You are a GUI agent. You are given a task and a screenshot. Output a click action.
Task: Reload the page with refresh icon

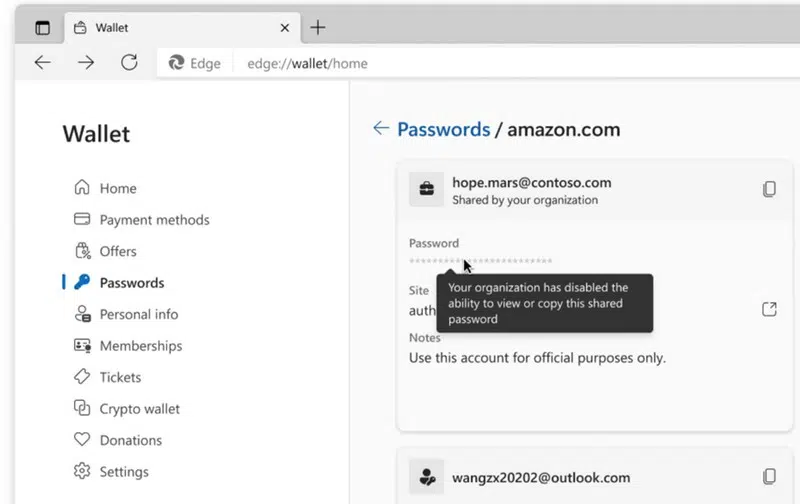(129, 63)
